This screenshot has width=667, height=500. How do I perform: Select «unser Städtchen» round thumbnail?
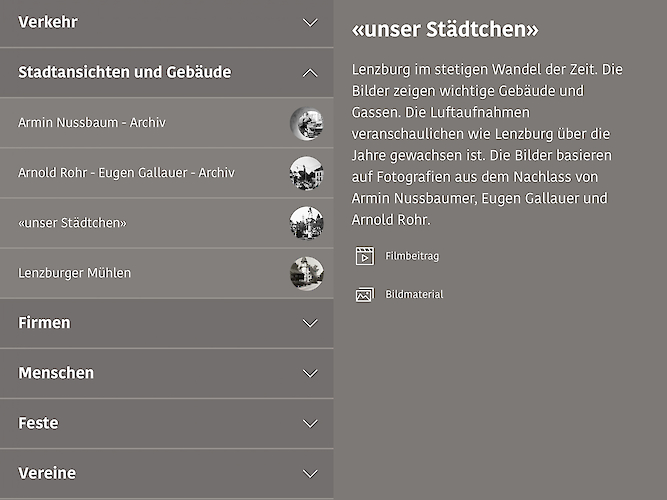point(306,223)
